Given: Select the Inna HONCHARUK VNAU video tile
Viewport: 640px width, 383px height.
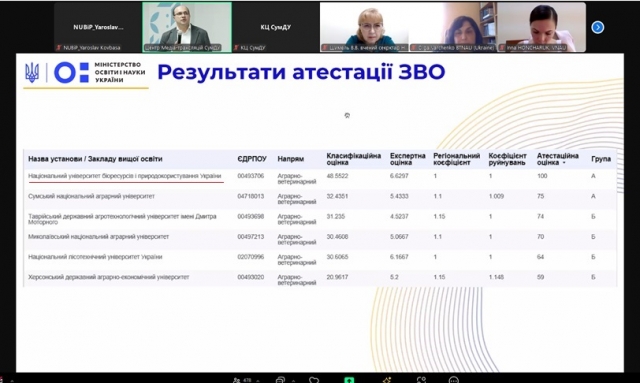Looking at the screenshot, I should (x=541, y=27).
